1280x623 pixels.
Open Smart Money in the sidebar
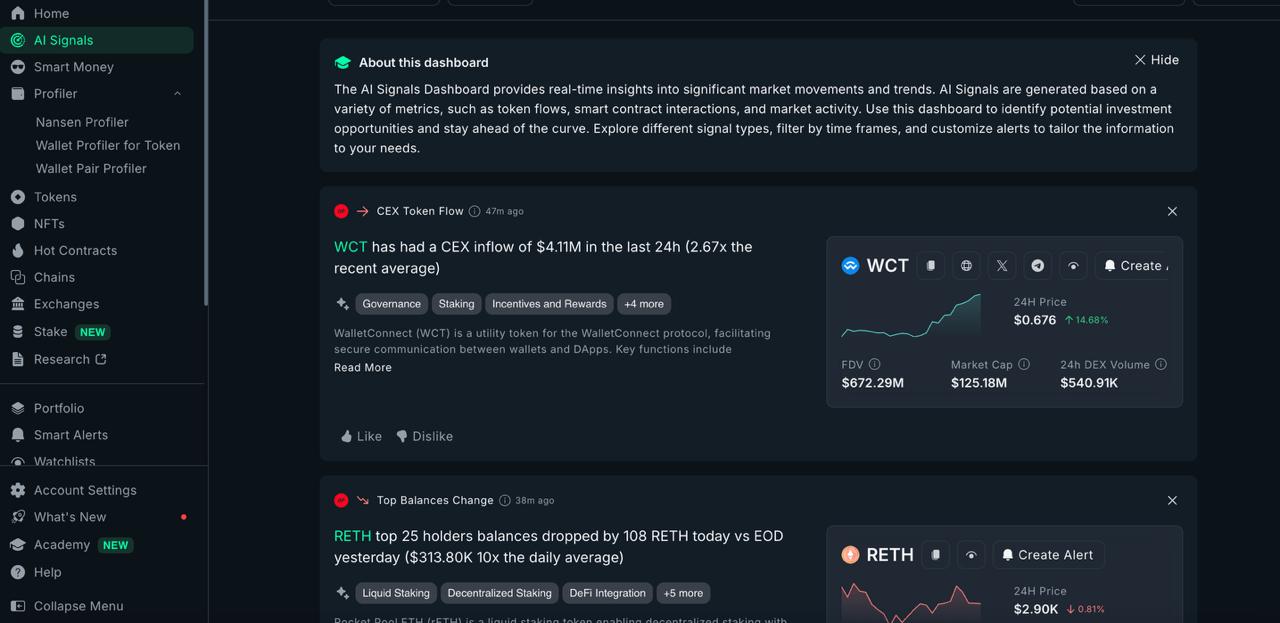click(74, 67)
